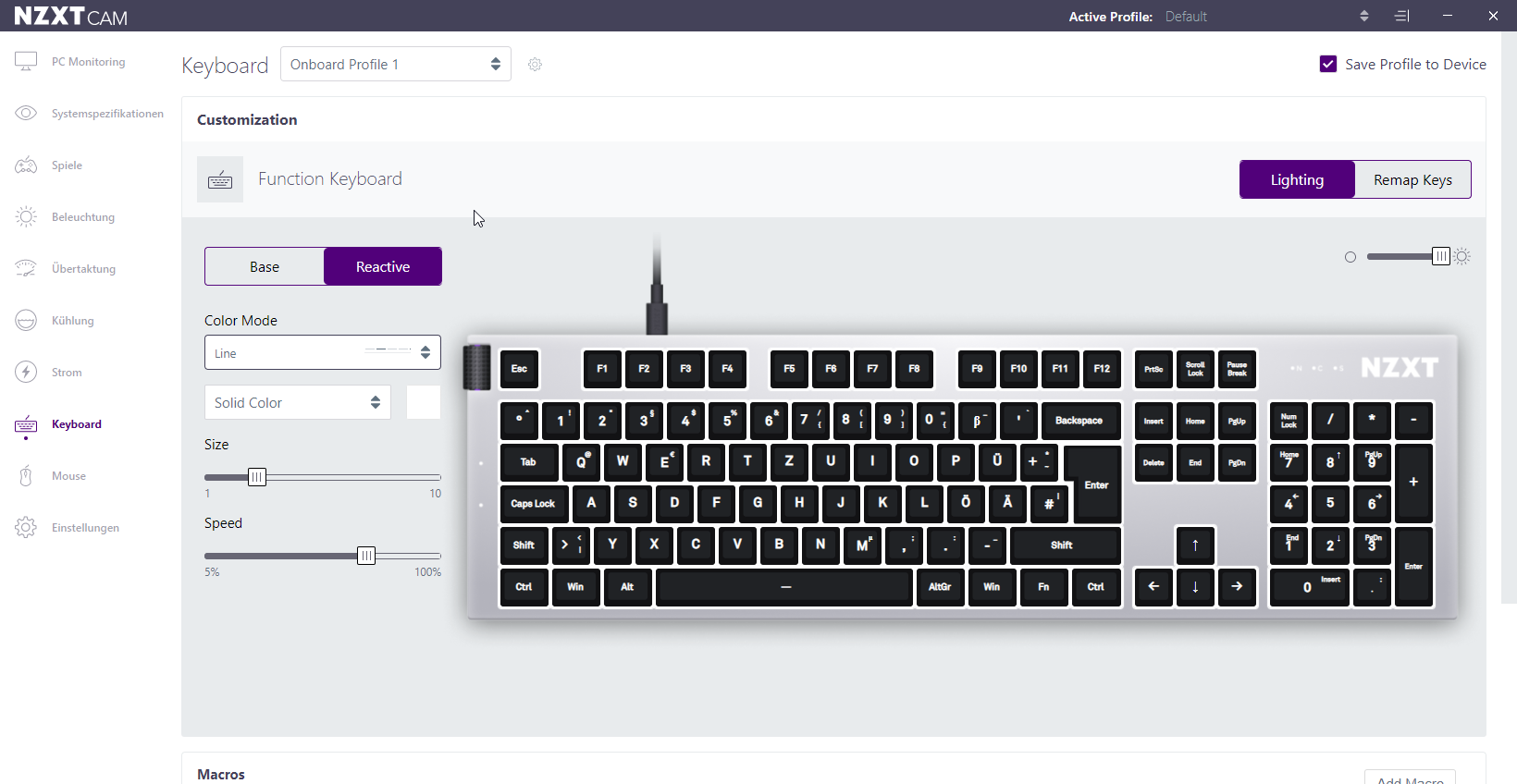Viewport: 1517px width, 784px height.
Task: Select the PrtSc key
Action: click(x=1153, y=369)
